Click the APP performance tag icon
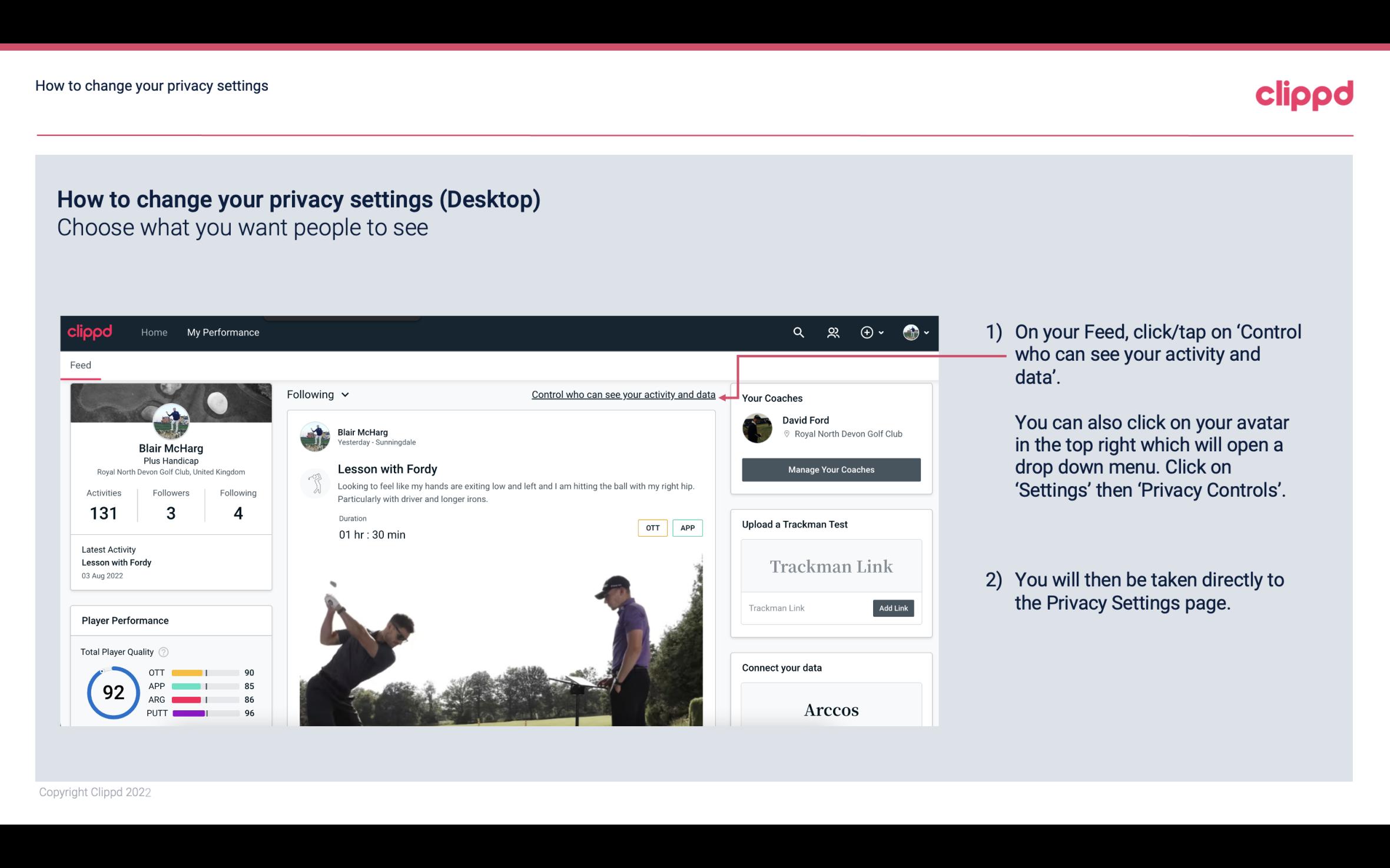 (x=688, y=528)
